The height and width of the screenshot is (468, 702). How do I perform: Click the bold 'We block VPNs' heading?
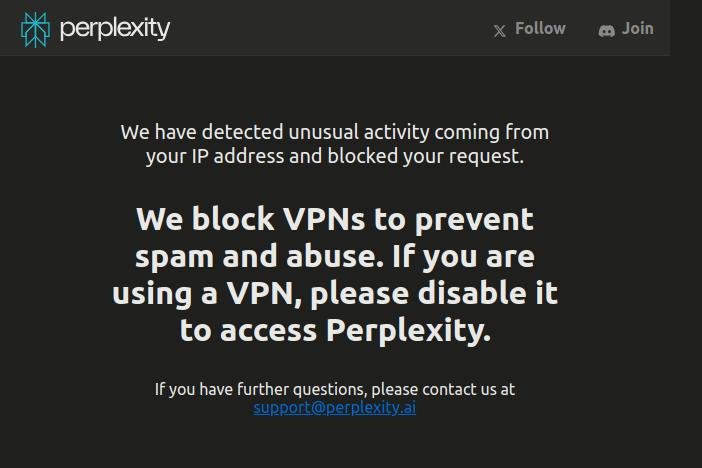click(335, 275)
